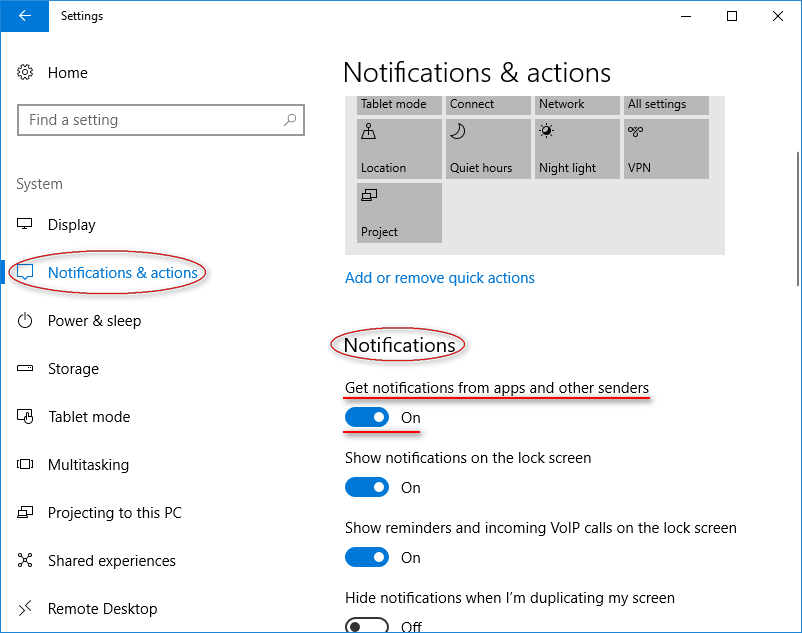This screenshot has width=802, height=633.
Task: Click the Add or remove quick actions link
Action: click(440, 278)
